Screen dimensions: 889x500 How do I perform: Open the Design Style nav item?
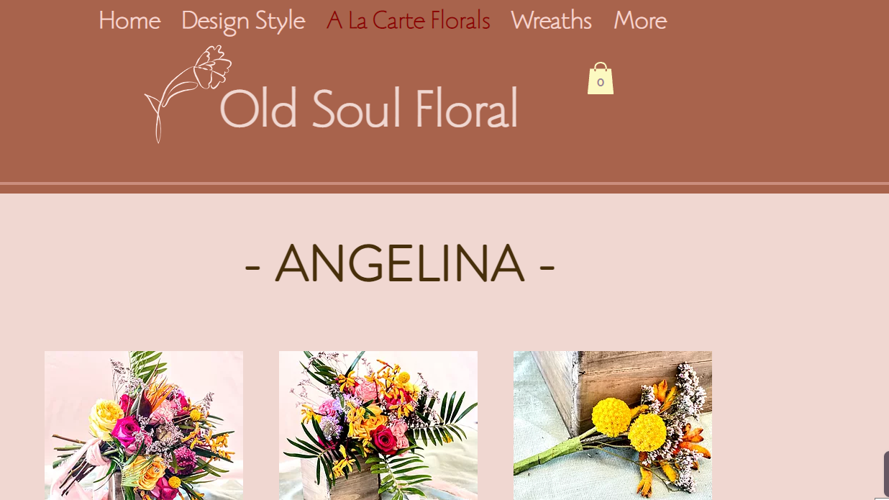pos(243,21)
